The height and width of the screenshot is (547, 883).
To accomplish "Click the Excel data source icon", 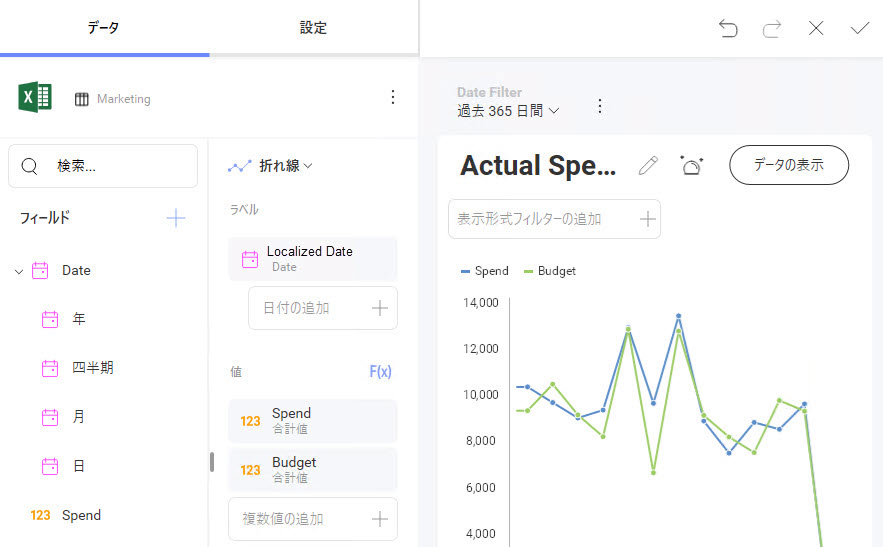I will 35,97.
